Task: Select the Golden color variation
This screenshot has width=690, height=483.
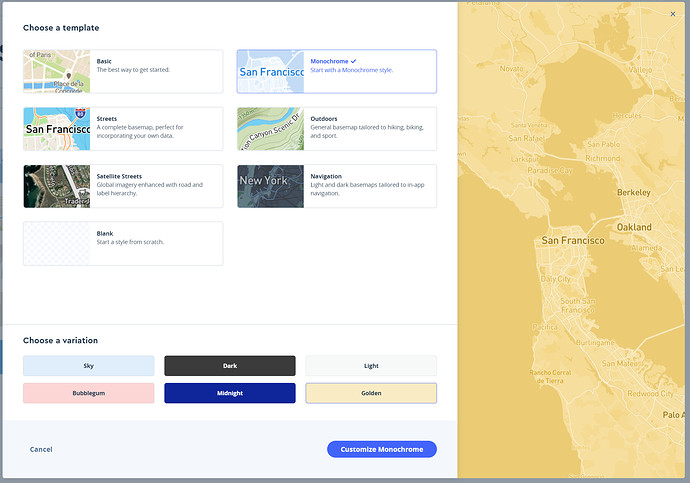Action: pos(371,393)
